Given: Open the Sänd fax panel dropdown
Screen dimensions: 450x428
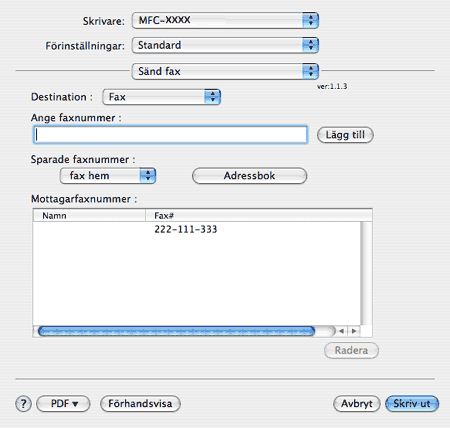Looking at the screenshot, I should pos(225,71).
